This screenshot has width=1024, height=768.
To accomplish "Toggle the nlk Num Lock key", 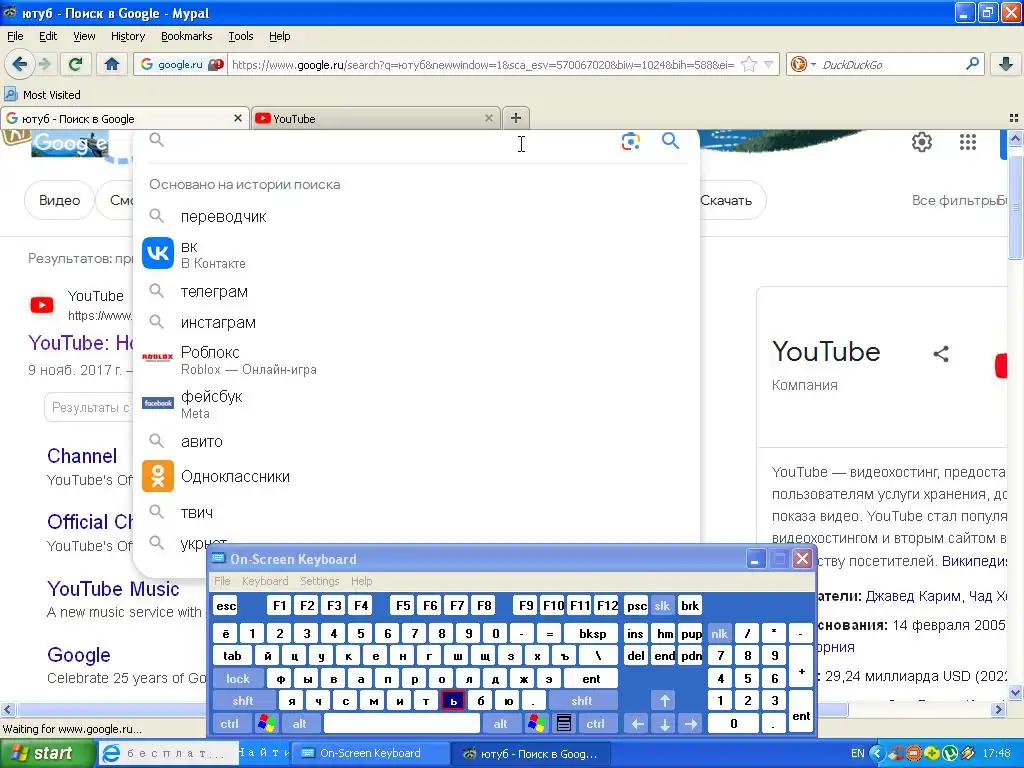I will tap(720, 633).
